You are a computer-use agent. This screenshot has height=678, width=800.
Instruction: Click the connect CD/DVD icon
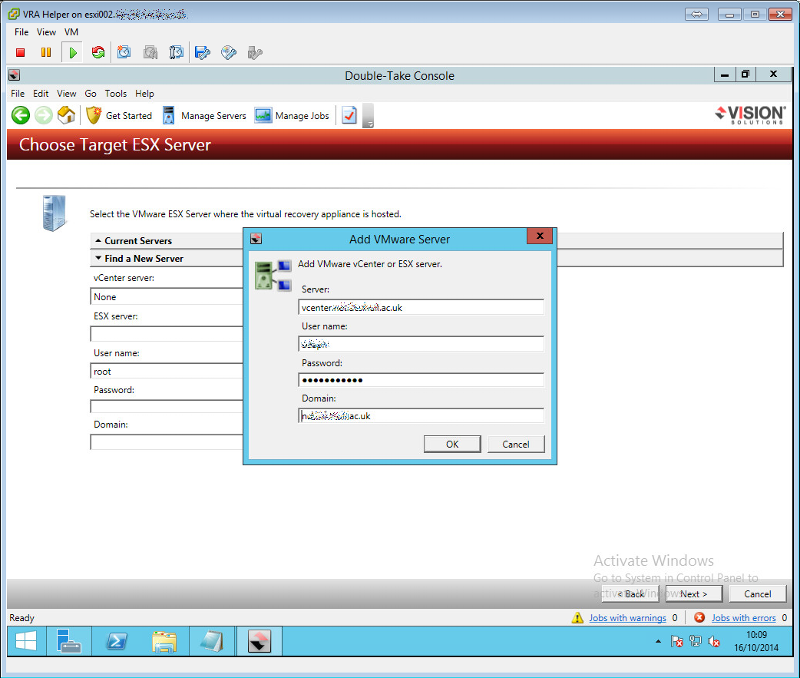click(229, 52)
